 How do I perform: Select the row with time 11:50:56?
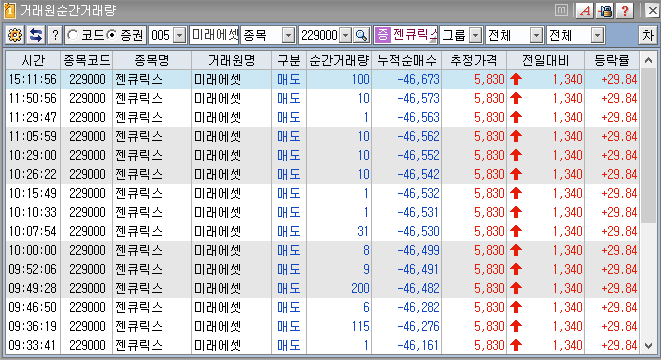point(322,98)
